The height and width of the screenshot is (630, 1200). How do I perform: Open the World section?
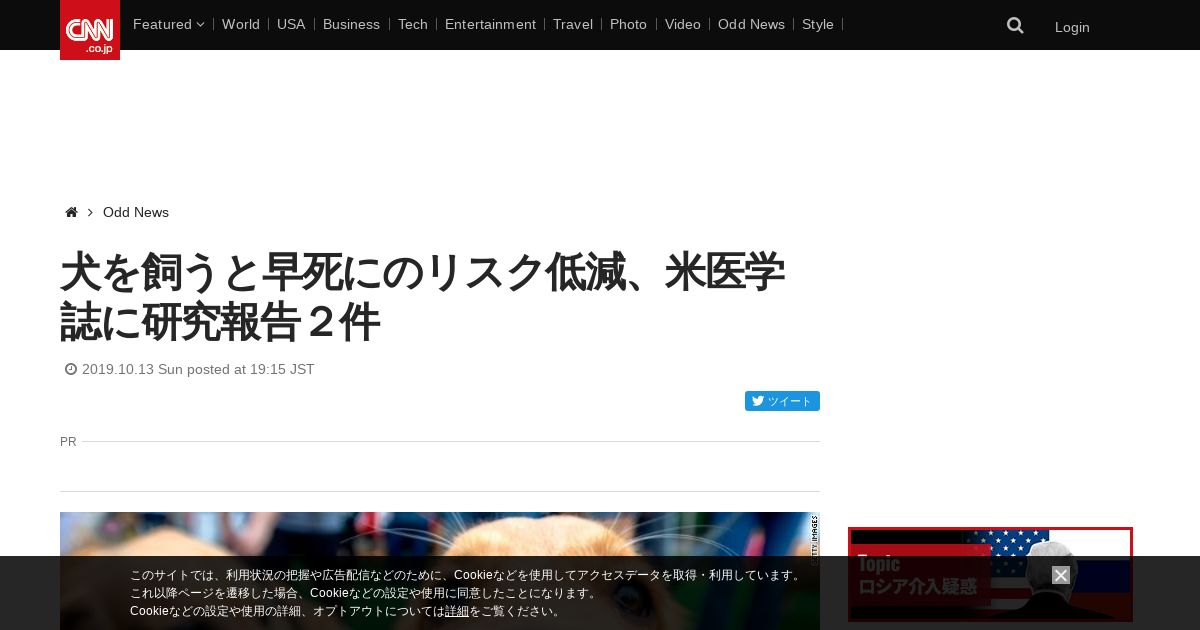click(241, 24)
